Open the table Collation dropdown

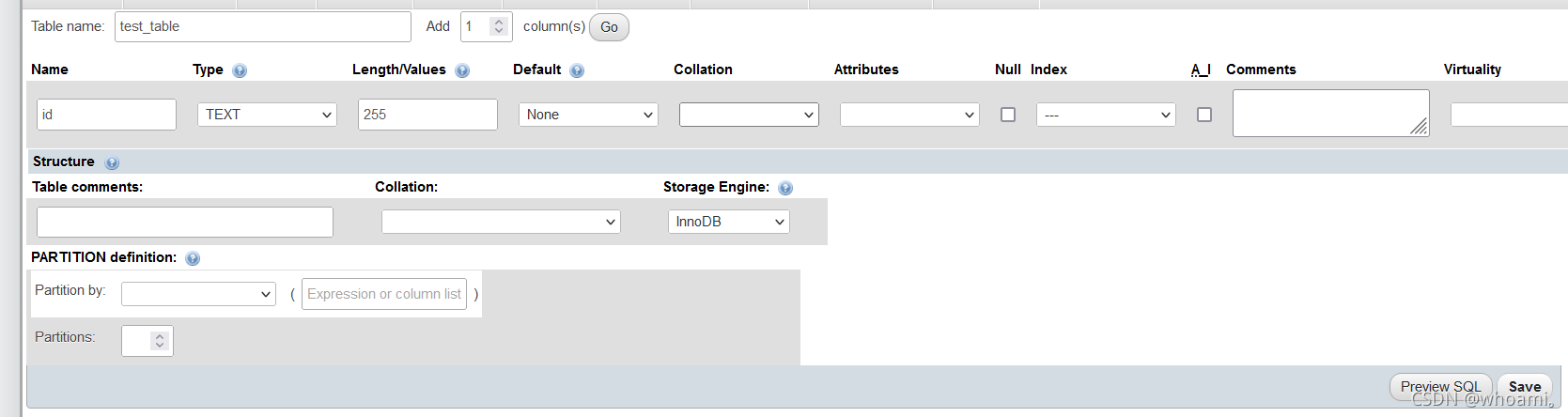(x=501, y=222)
